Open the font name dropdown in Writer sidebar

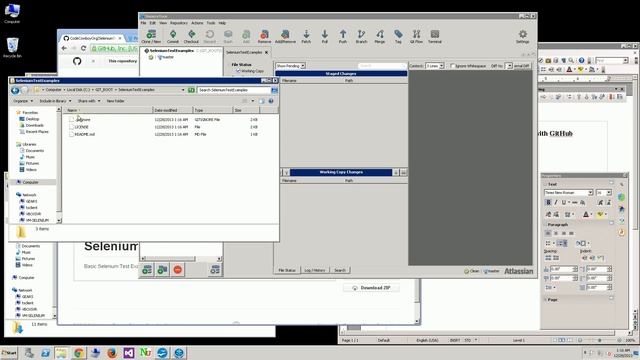coord(591,193)
